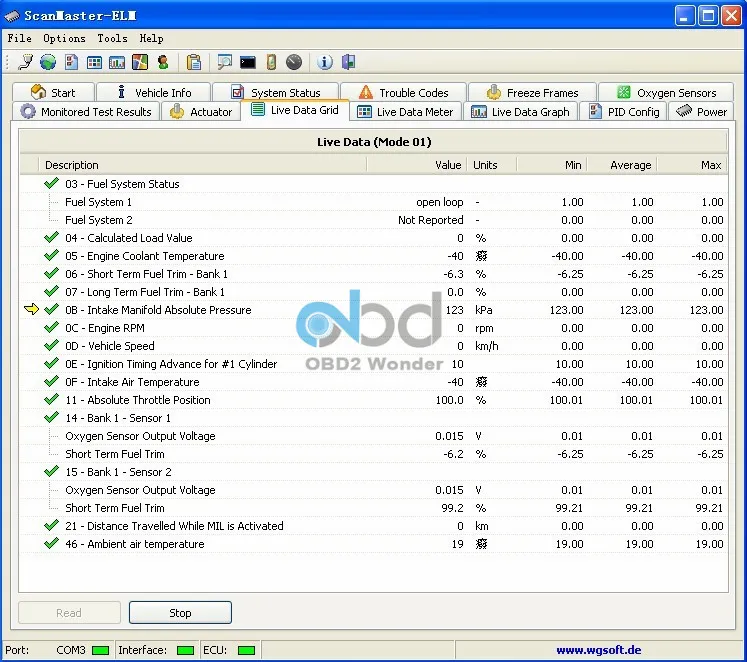This screenshot has width=747, height=662.
Task: Select the 06 Short Term Fuel Trim Bank 1 row
Action: coord(374,273)
